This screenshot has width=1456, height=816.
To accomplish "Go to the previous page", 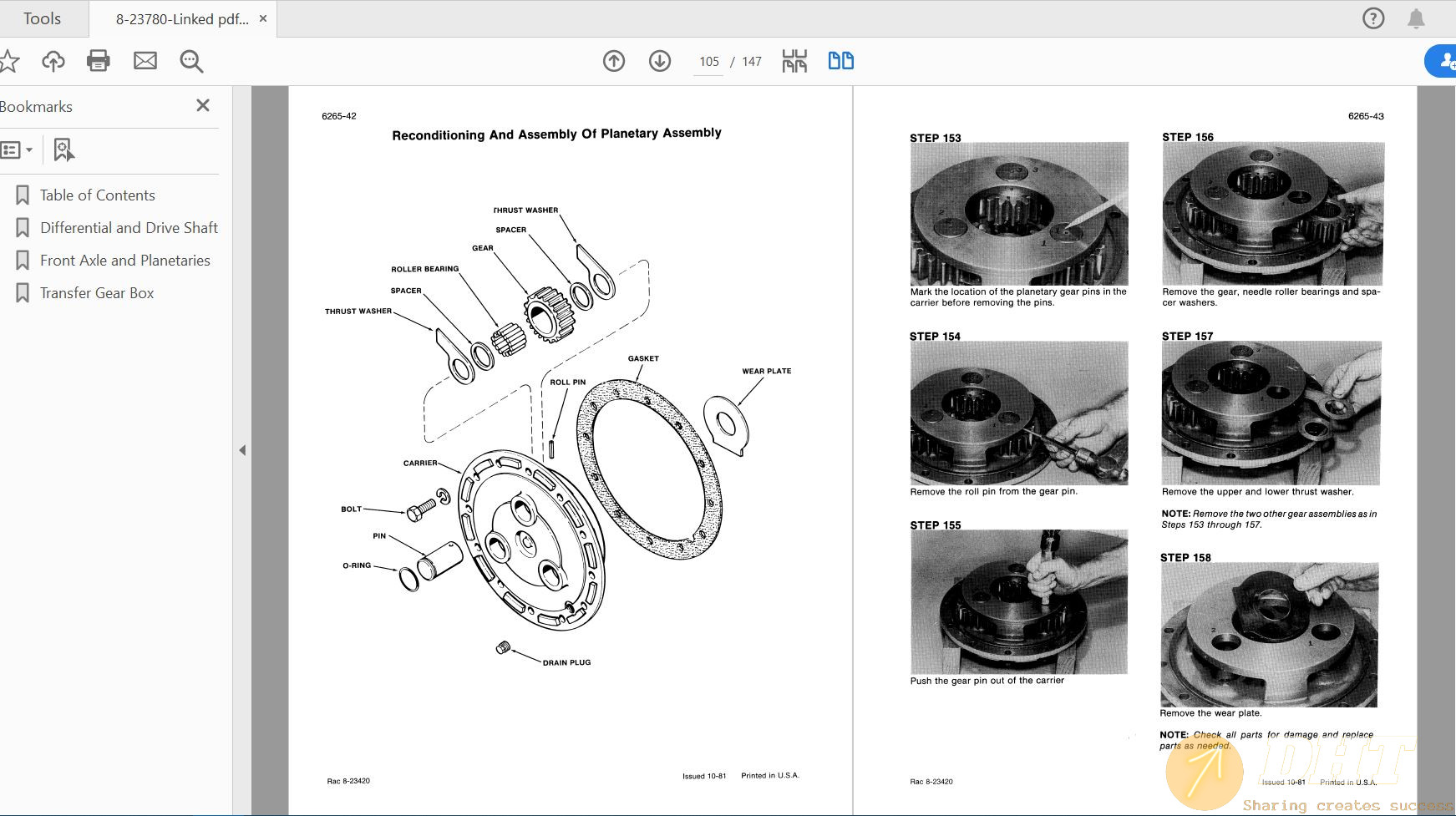I will point(614,60).
